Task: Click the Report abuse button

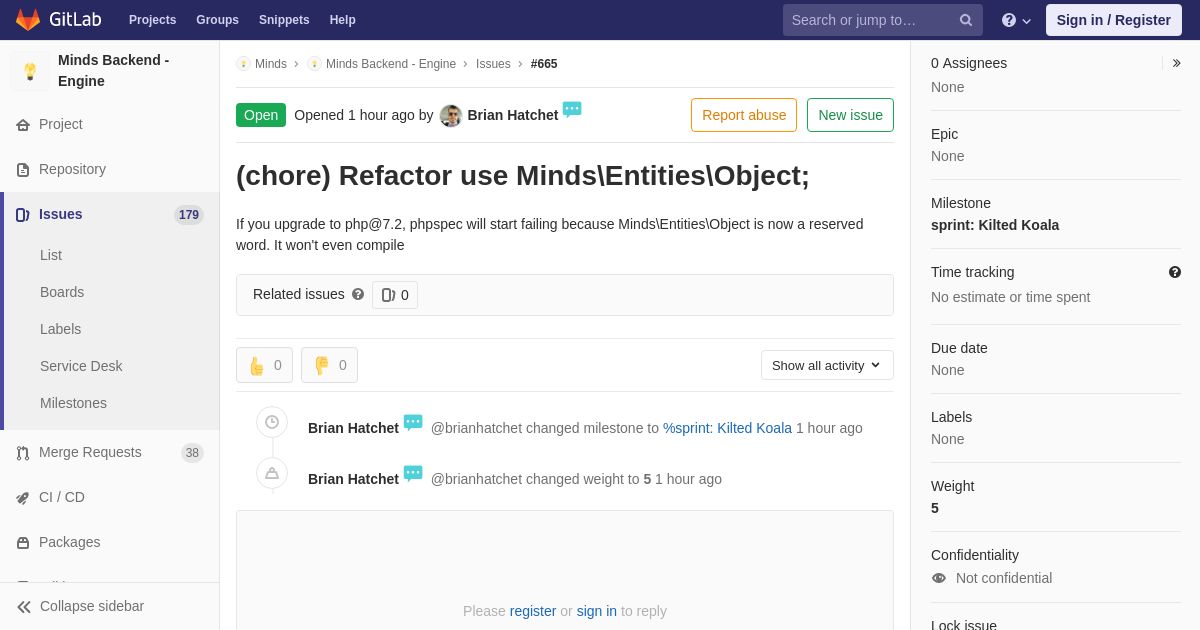Action: click(x=744, y=115)
